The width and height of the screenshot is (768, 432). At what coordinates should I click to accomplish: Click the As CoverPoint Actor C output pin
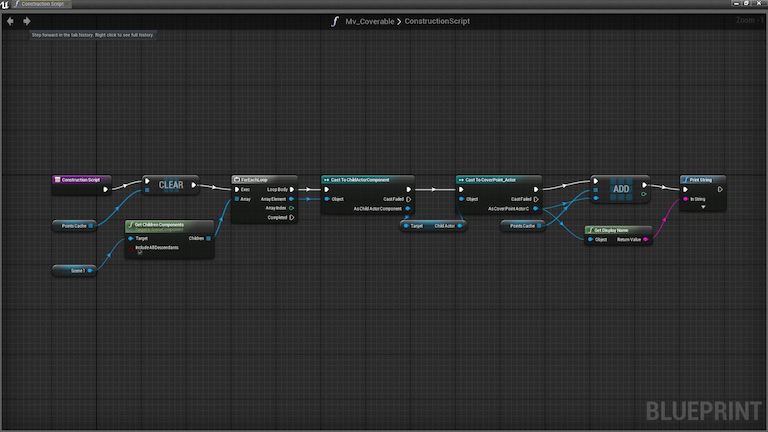[x=535, y=209]
